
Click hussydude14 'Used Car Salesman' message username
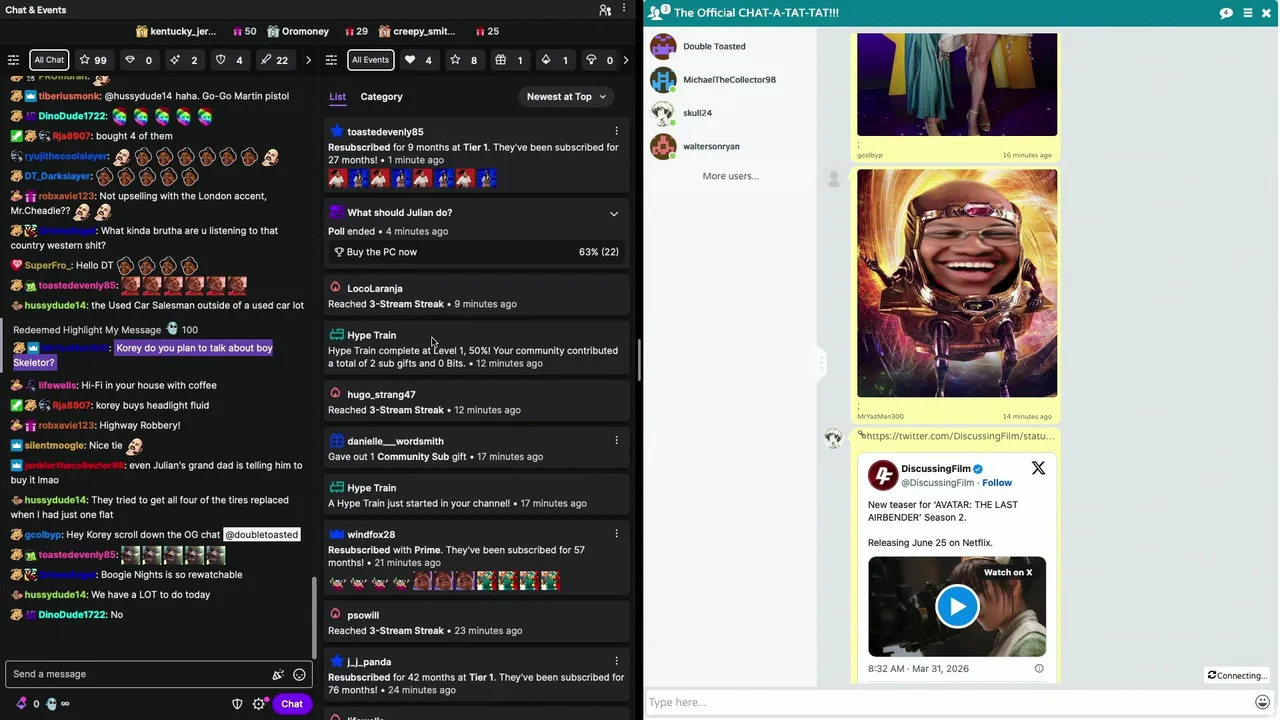(x=55, y=306)
